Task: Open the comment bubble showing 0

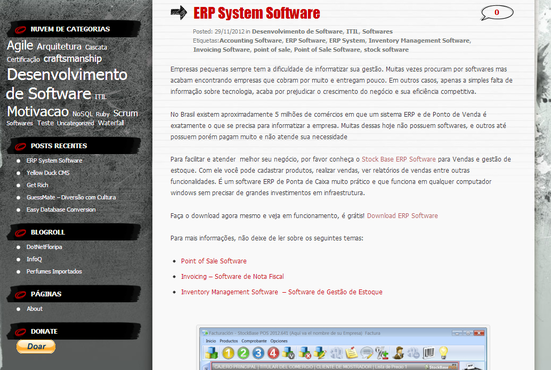Action: (497, 13)
